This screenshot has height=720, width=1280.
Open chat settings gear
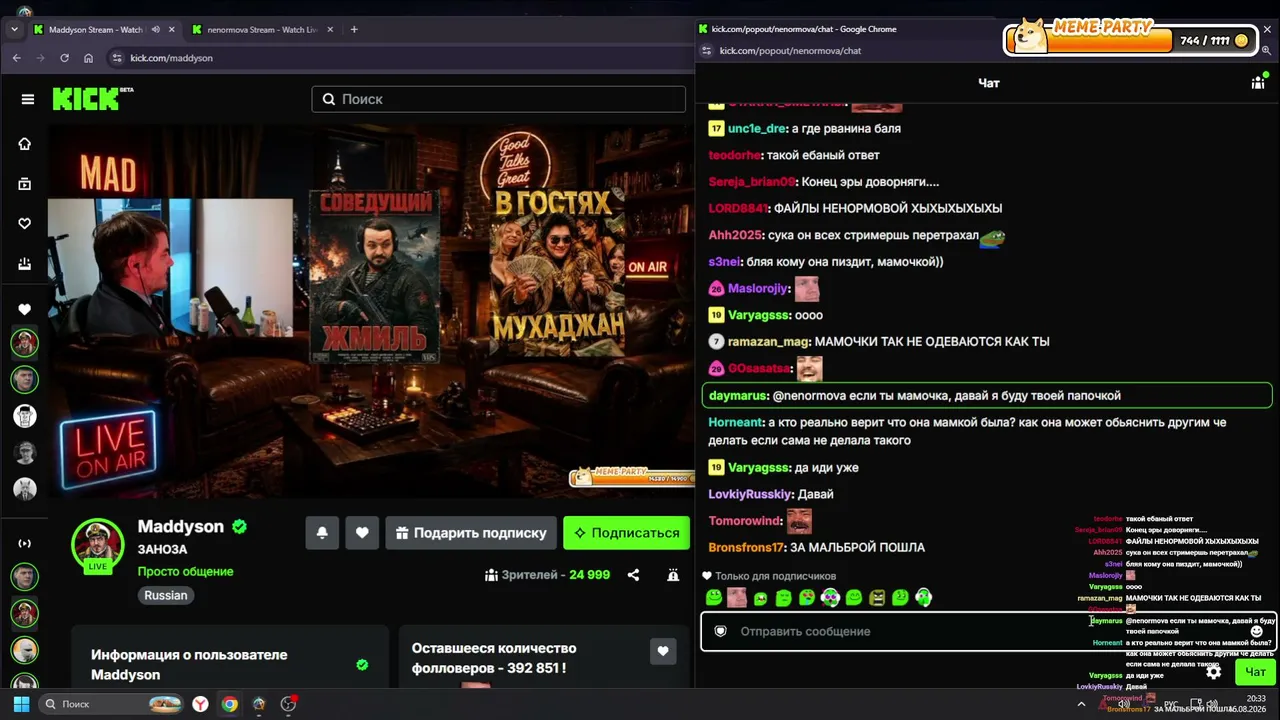tap(1213, 672)
